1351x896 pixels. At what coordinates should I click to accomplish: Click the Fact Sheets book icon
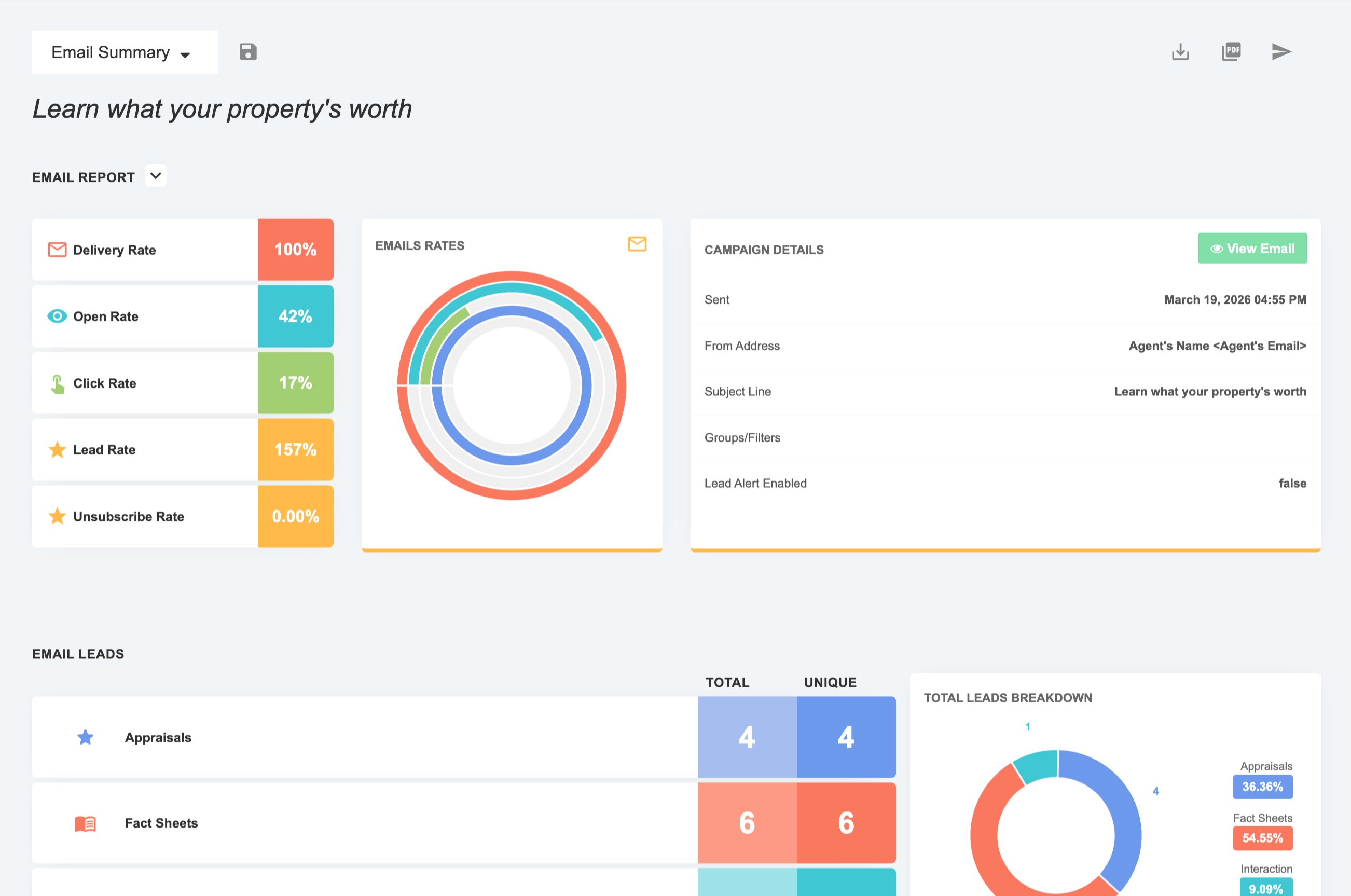point(85,823)
